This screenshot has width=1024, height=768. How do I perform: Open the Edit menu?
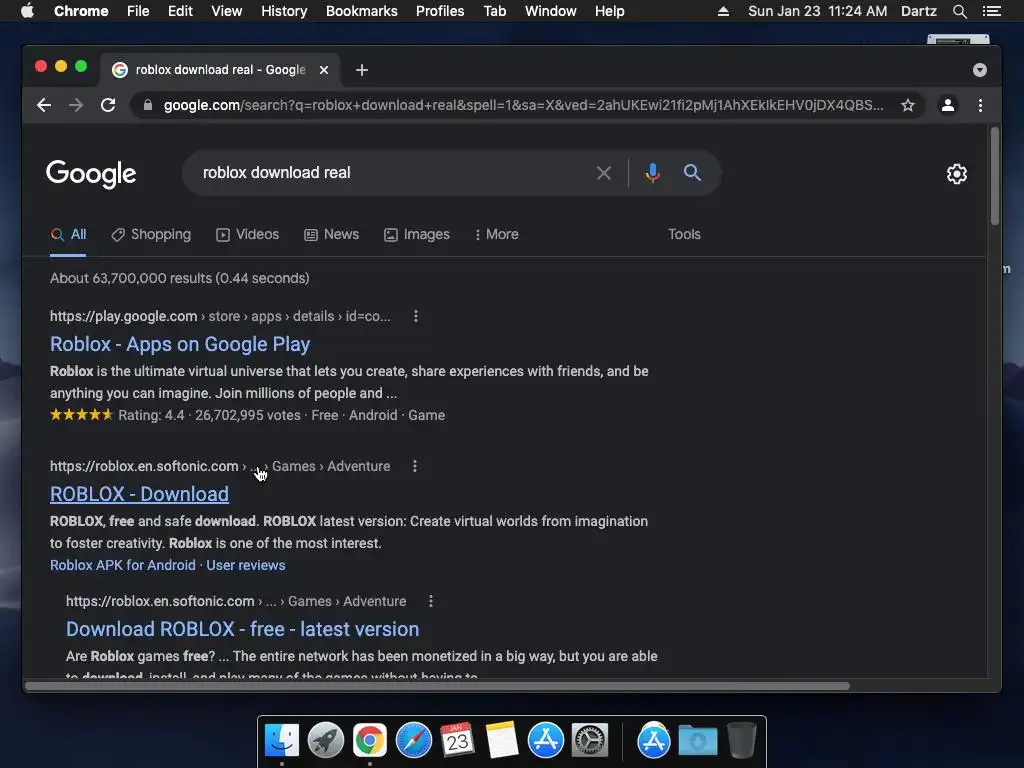pyautogui.click(x=180, y=11)
